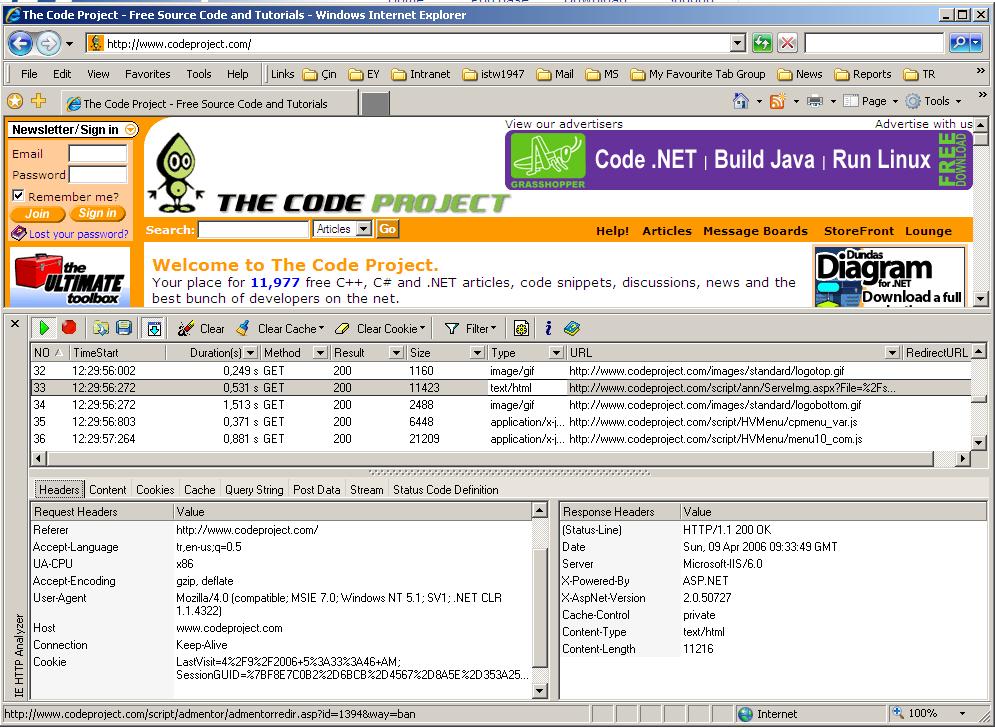Open the File menu

tap(29, 74)
